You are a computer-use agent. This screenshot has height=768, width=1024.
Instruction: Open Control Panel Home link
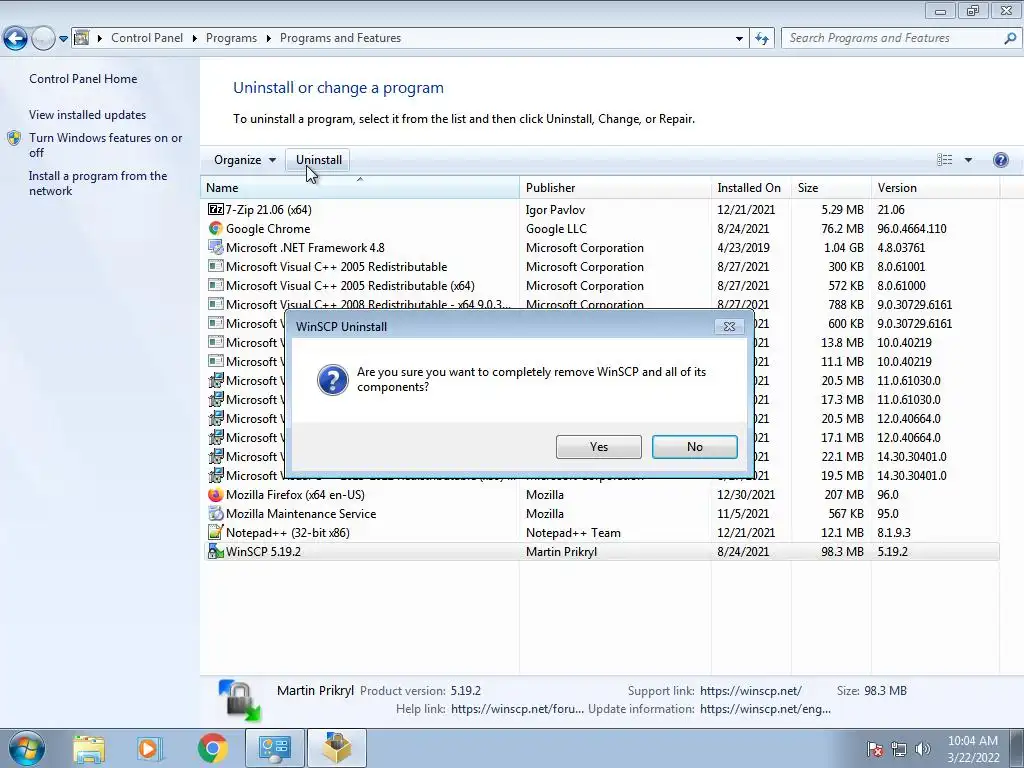point(83,78)
